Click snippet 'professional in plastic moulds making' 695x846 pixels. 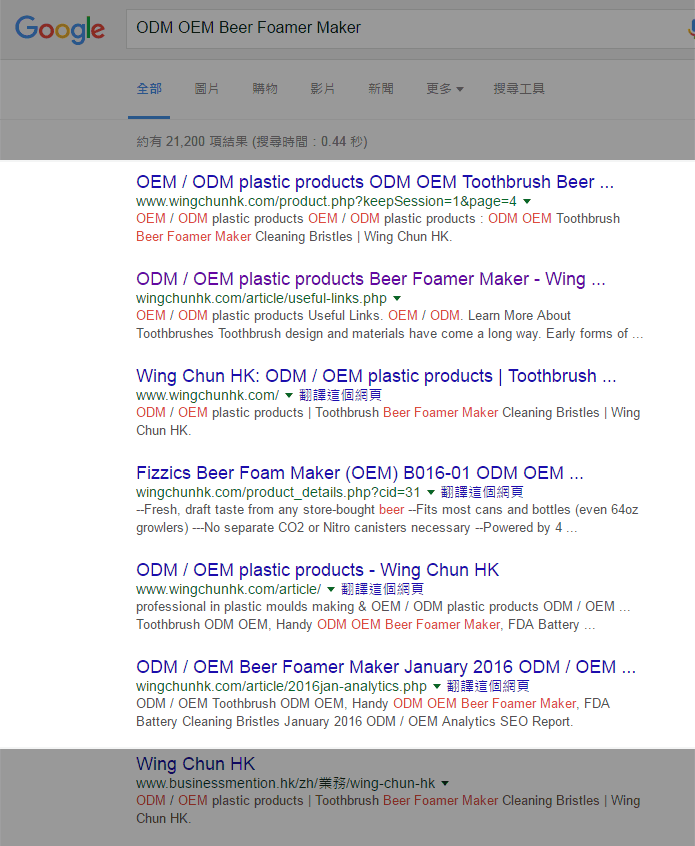[x=383, y=616]
